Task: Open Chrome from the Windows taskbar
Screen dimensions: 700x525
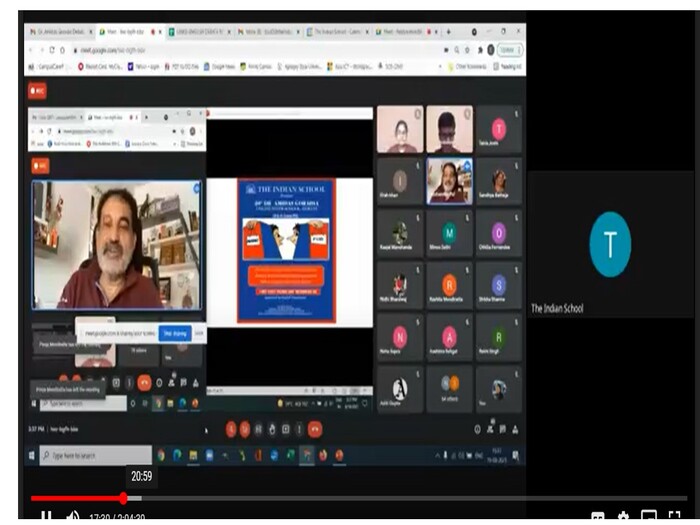Action: 161,455
